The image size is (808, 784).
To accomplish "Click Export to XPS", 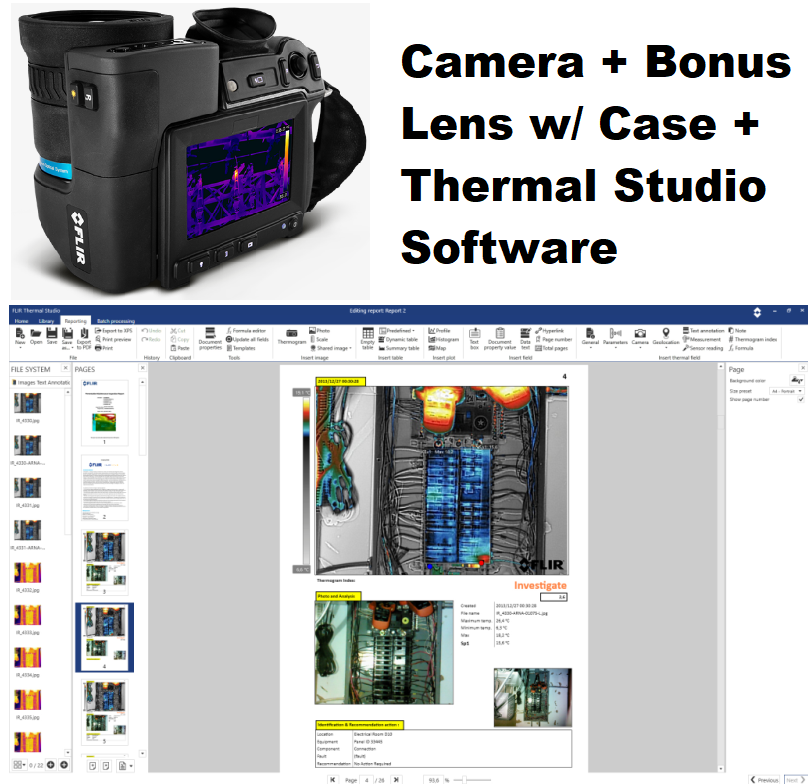I will click(113, 330).
